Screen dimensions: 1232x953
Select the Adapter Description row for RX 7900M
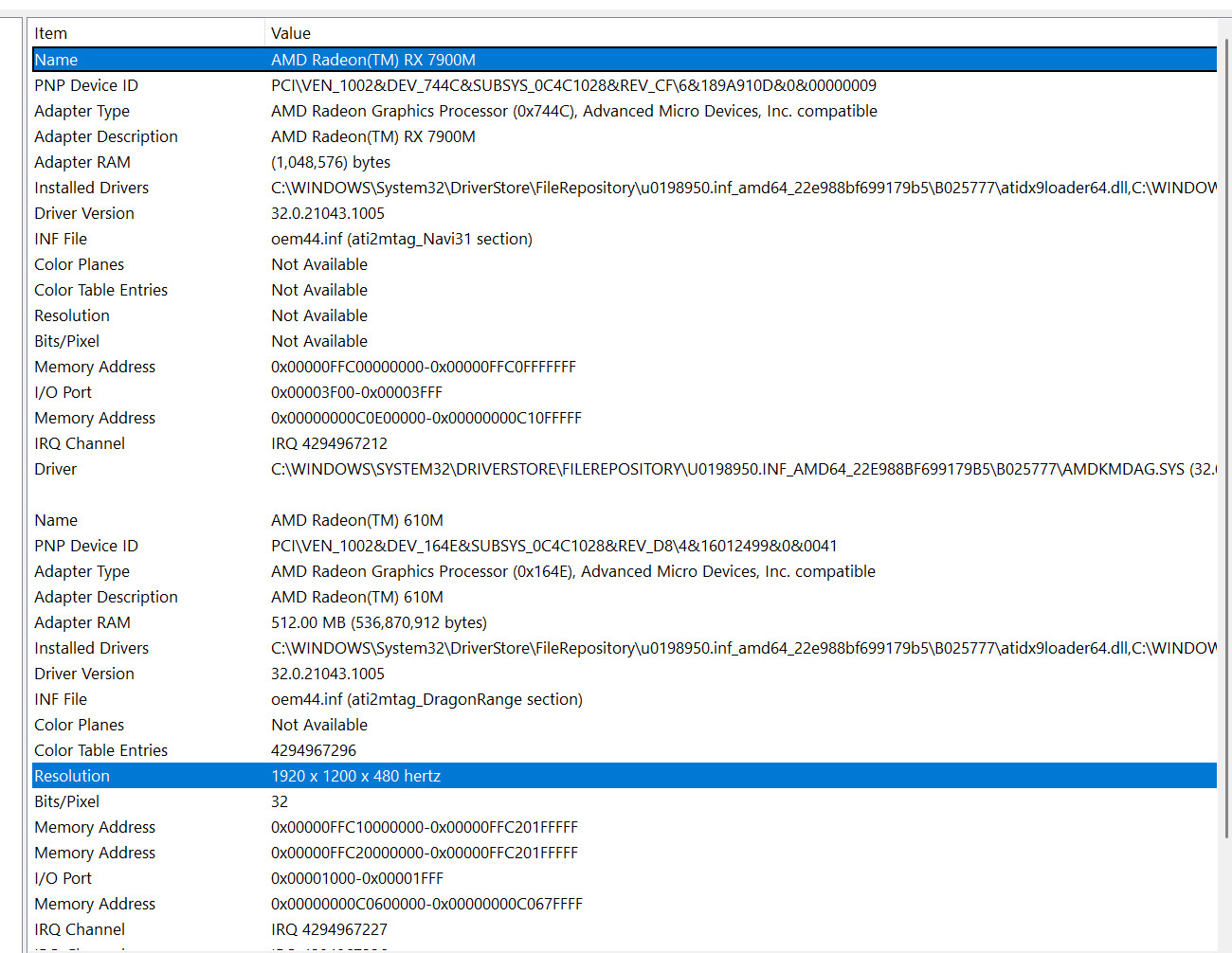625,136
